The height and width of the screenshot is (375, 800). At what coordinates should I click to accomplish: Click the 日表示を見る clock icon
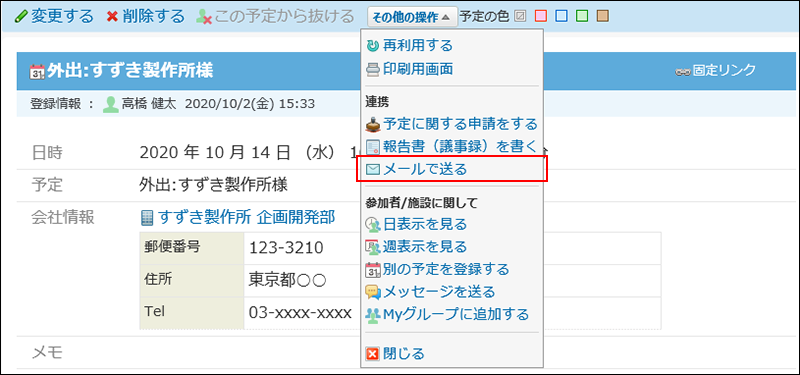373,224
